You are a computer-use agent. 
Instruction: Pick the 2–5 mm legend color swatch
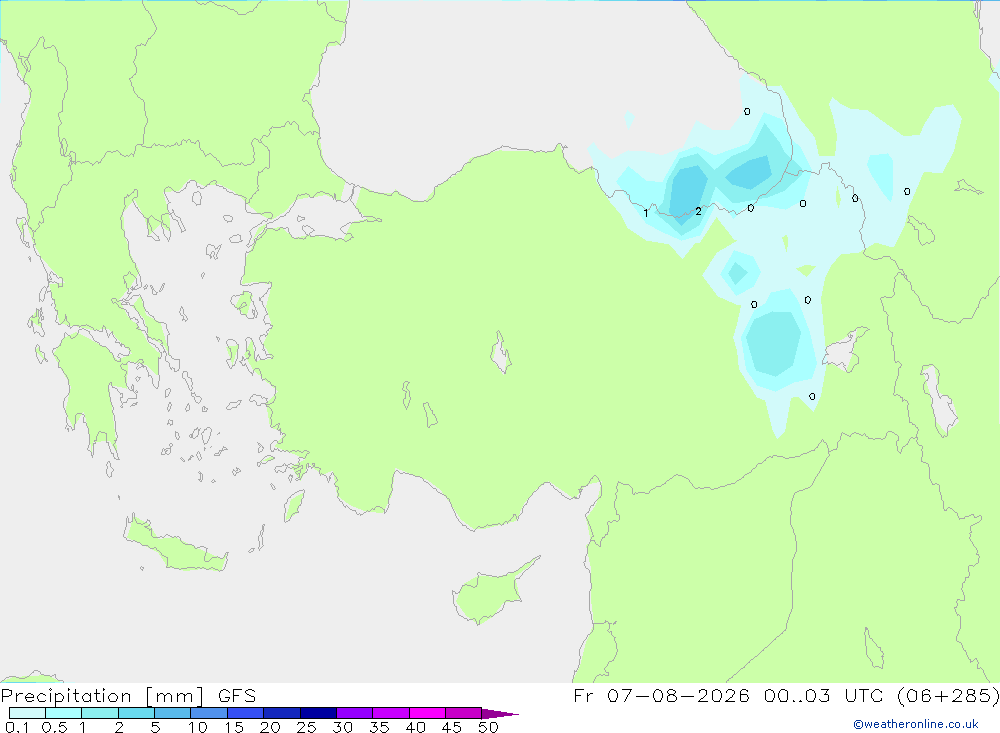[136, 713]
